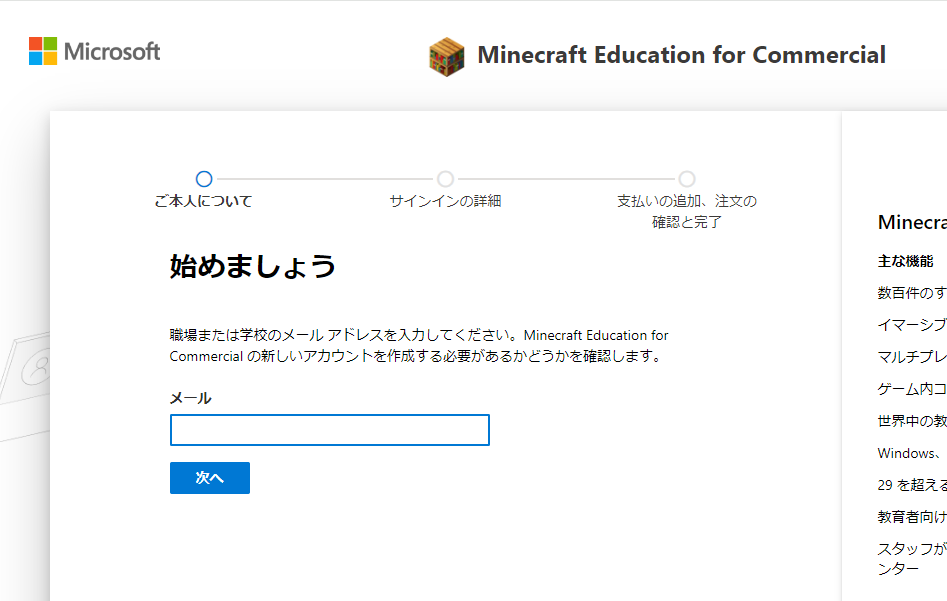The image size is (947, 601).
Task: Open the 支払いの追加、注文の確認と完了 step label
Action: 687,211
